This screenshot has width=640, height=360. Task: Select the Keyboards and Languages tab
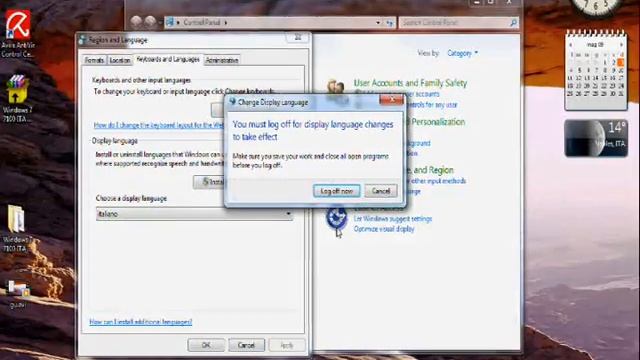click(x=168, y=59)
